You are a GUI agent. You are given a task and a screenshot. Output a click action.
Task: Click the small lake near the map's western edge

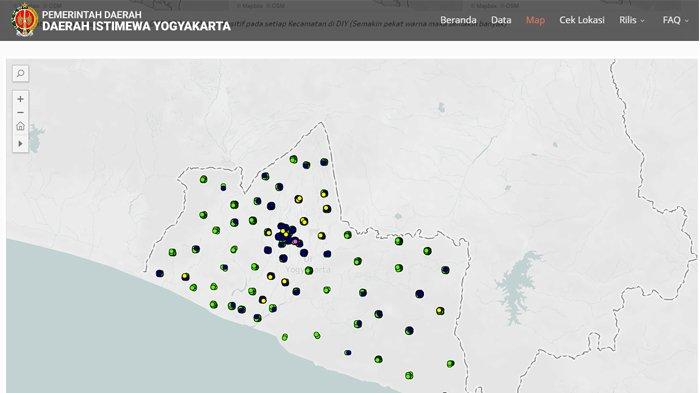(35, 138)
